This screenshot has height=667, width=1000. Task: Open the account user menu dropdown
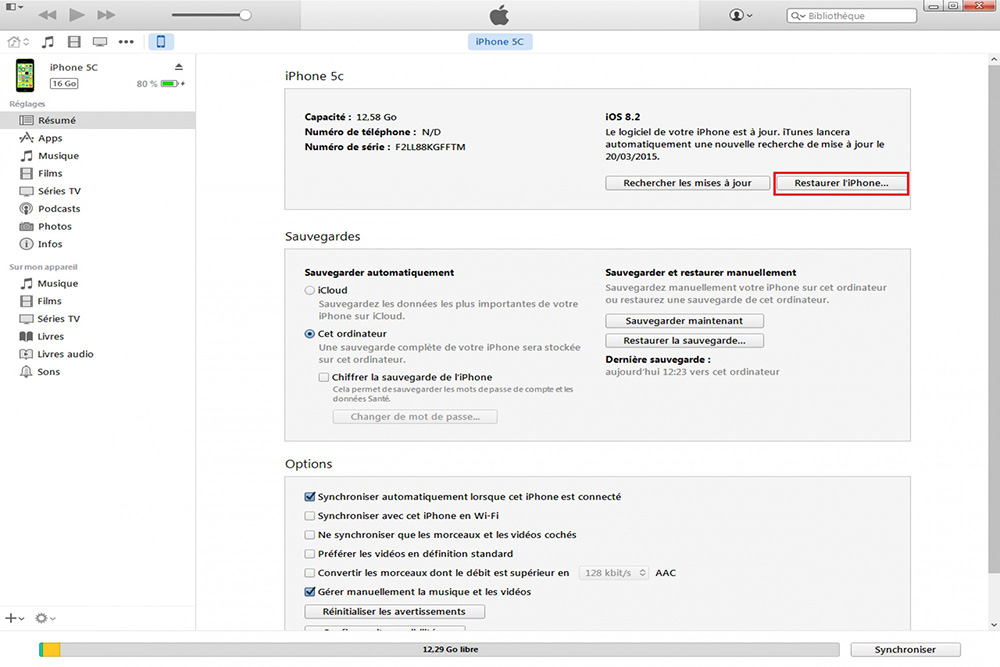(x=741, y=16)
